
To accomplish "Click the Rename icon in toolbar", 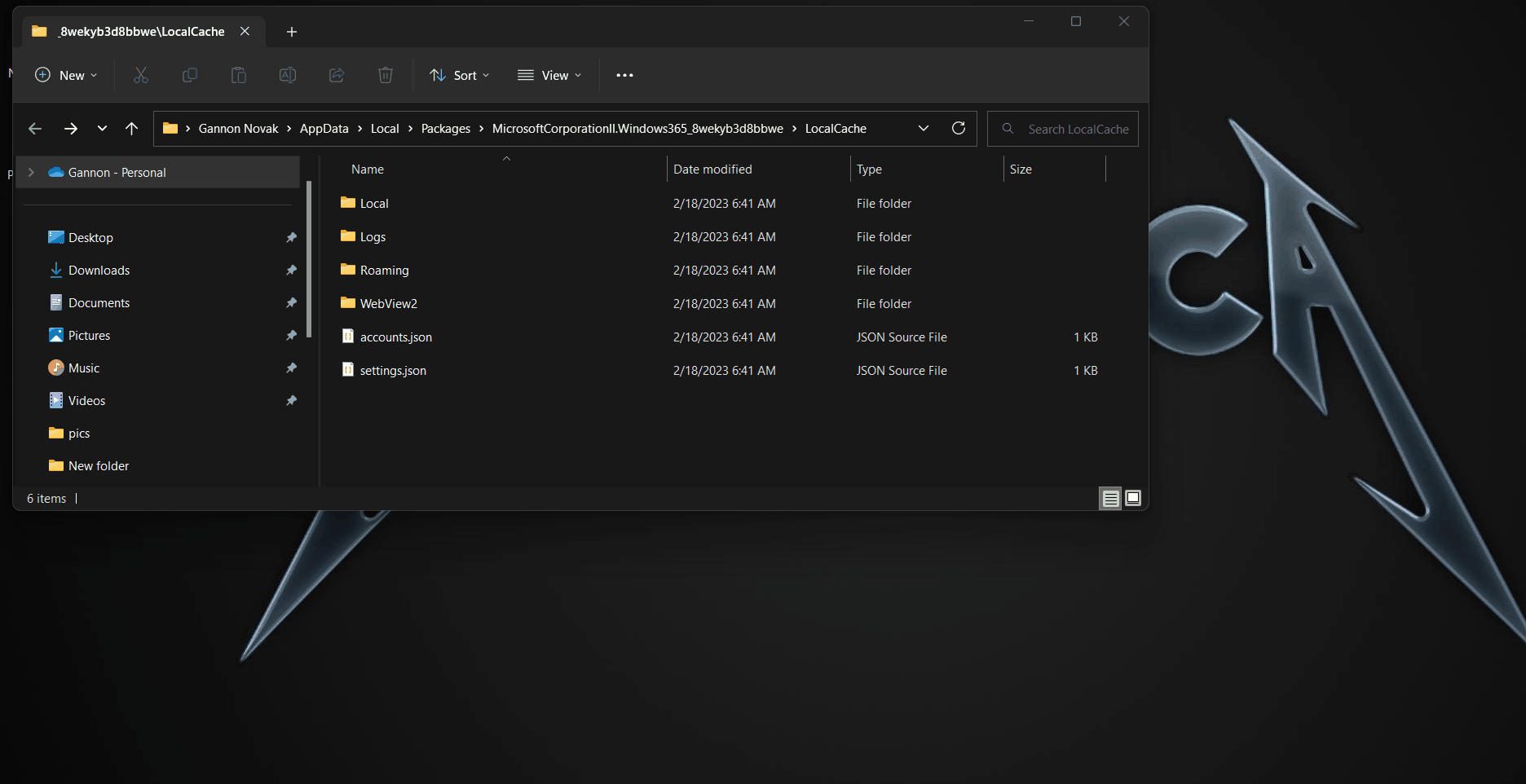I will 288,75.
